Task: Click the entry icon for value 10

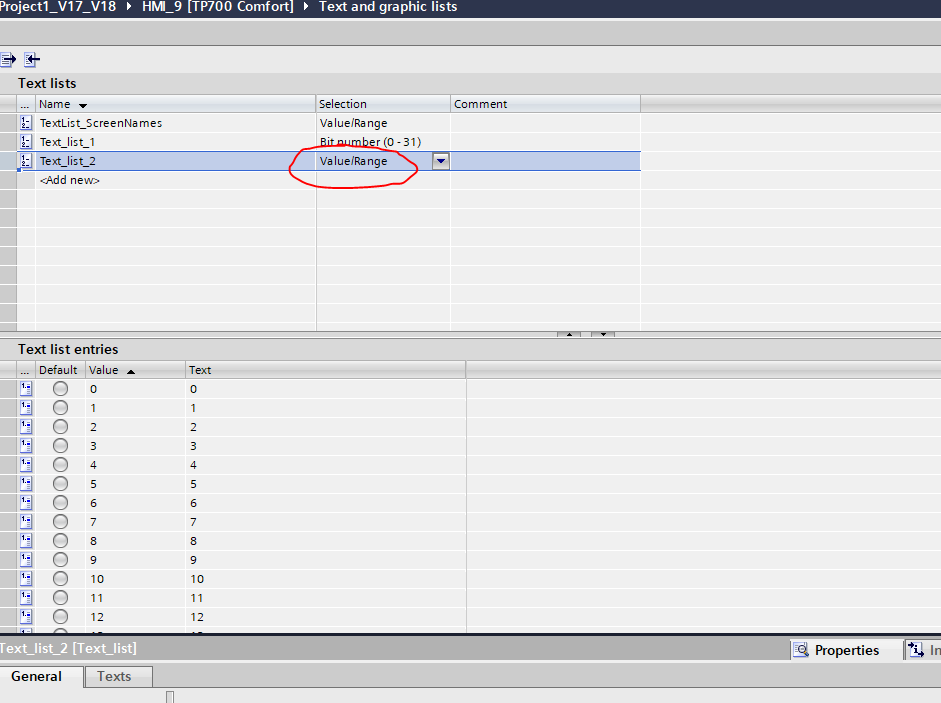Action: click(x=26, y=579)
